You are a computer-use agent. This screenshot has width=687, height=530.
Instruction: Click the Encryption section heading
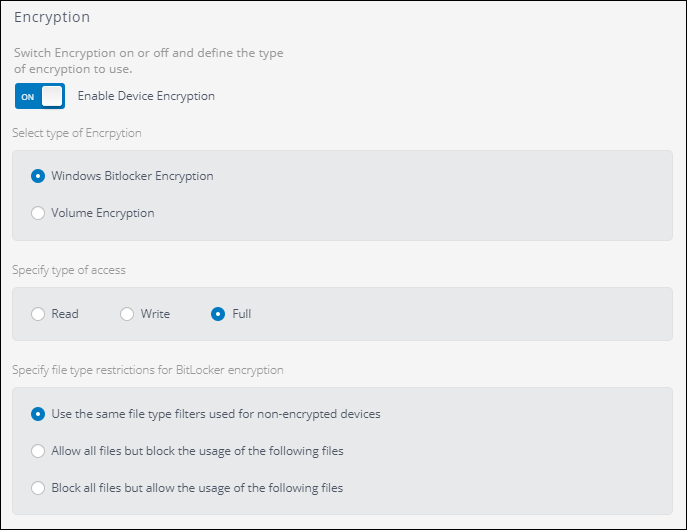click(52, 17)
